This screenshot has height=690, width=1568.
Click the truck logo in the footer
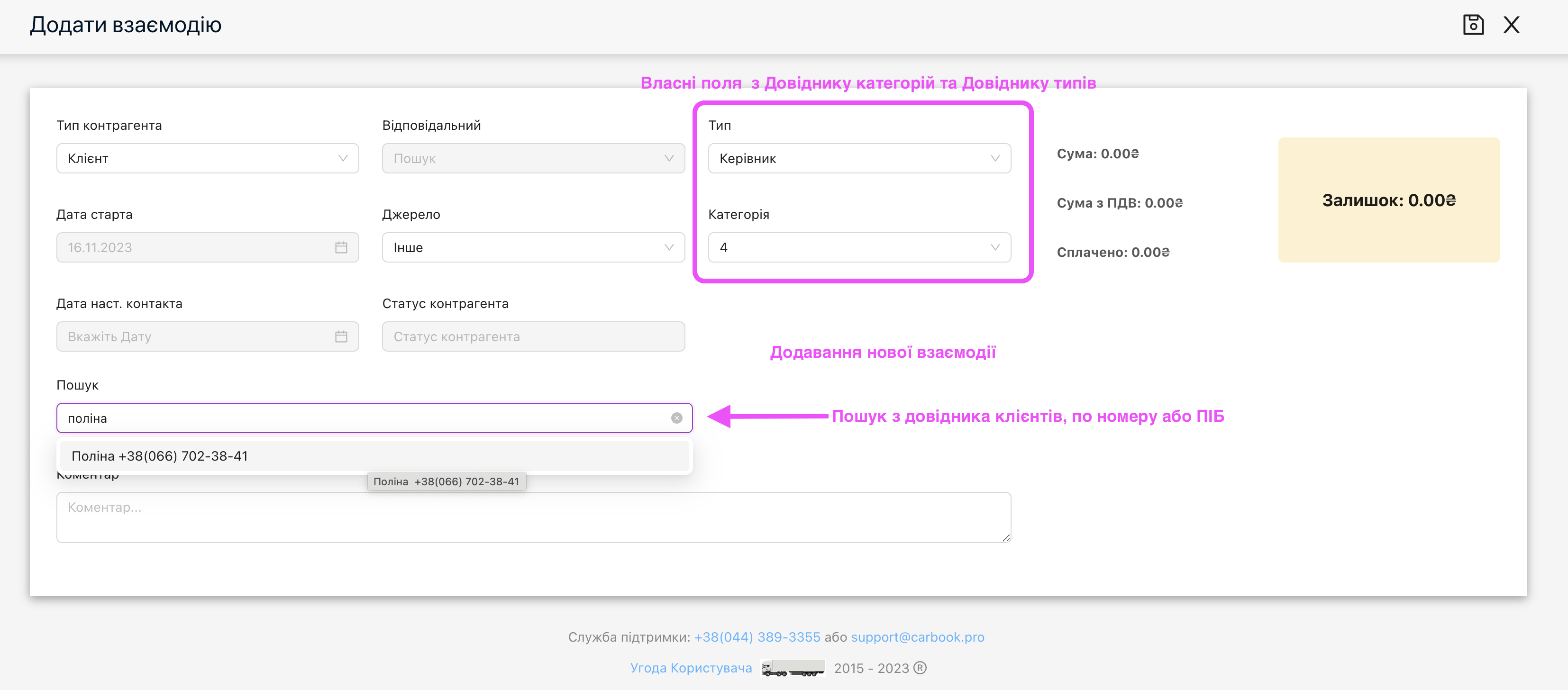click(793, 668)
